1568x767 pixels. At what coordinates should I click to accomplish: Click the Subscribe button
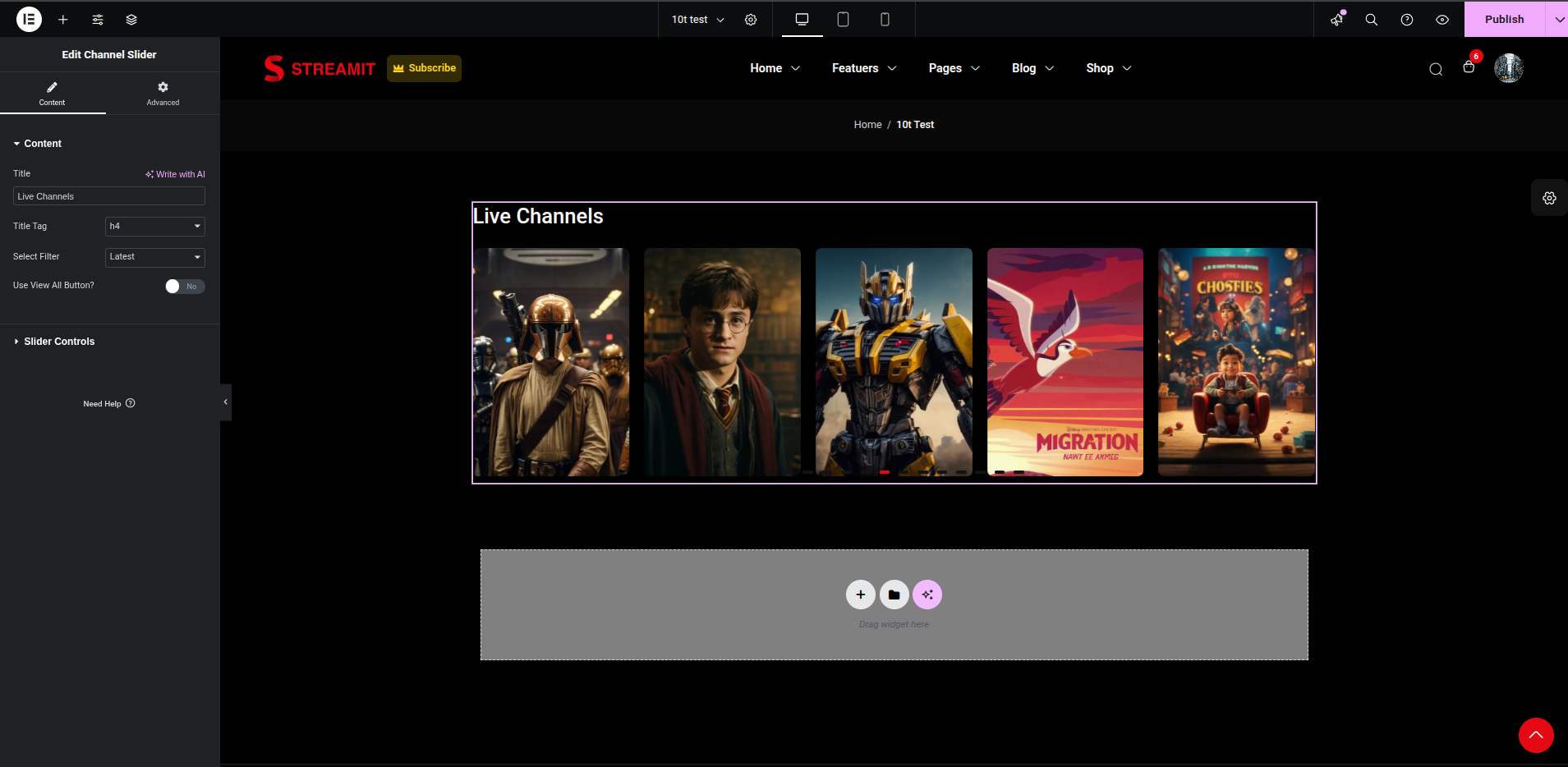[424, 68]
